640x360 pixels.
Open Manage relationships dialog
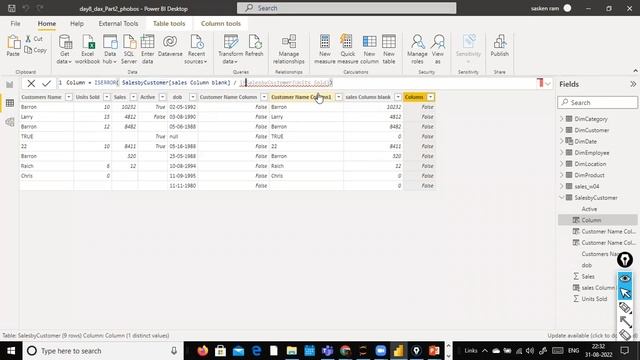tap(289, 49)
